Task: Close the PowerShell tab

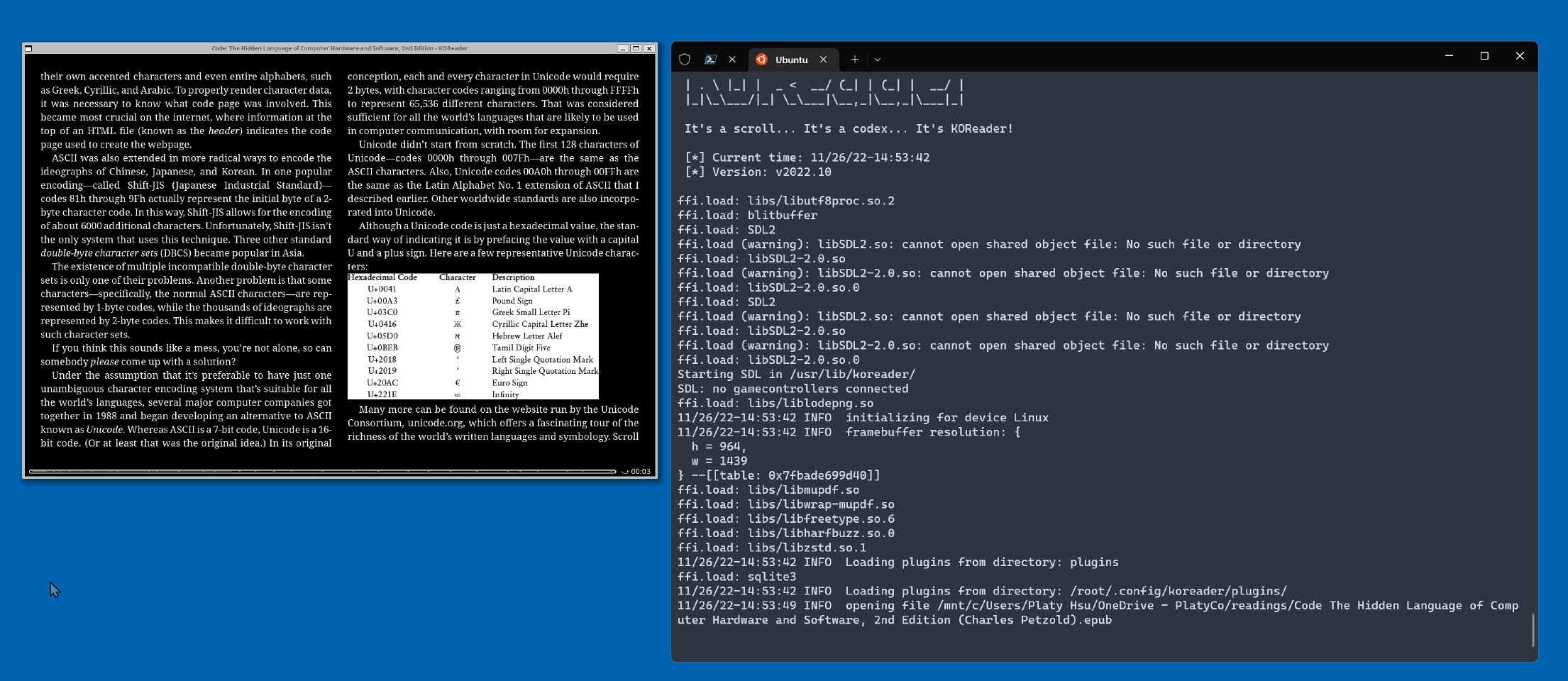Action: [x=732, y=60]
